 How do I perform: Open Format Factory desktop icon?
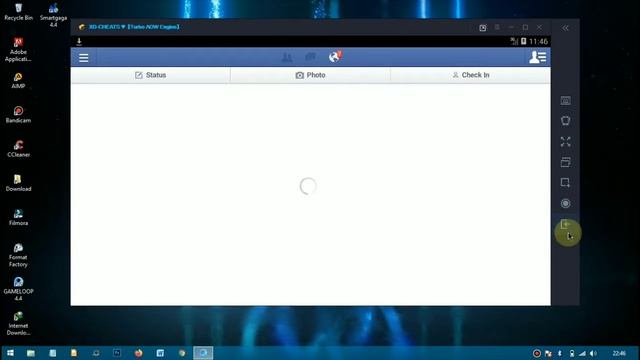point(18,255)
